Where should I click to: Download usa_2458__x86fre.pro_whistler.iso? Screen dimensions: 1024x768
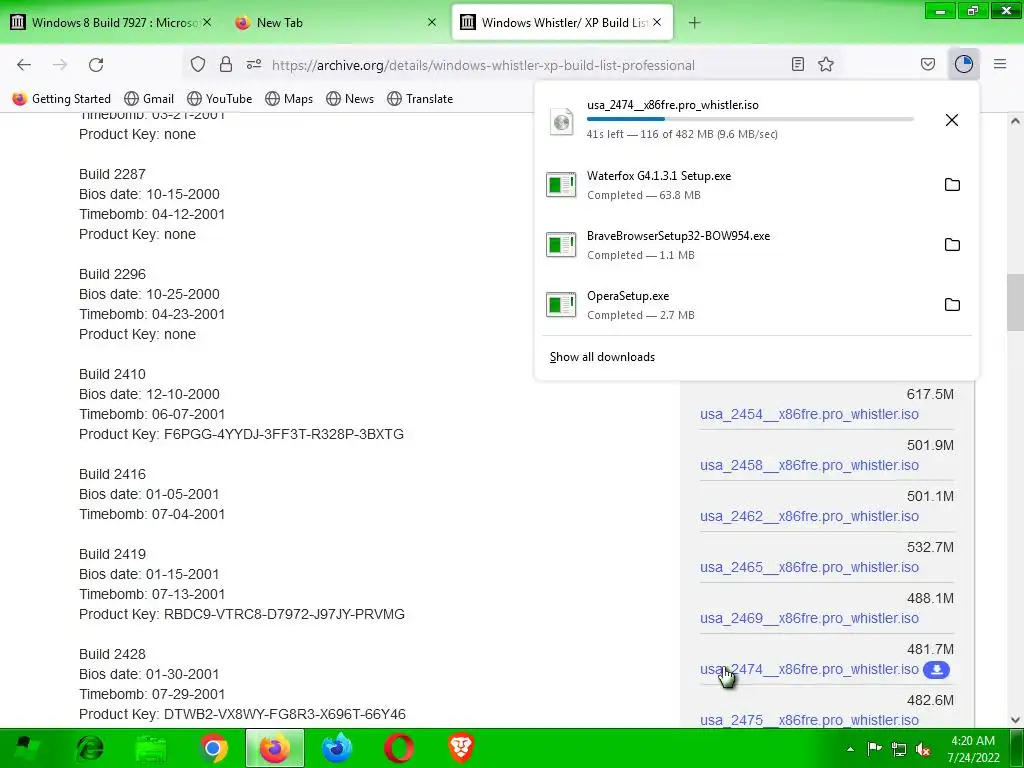point(809,466)
